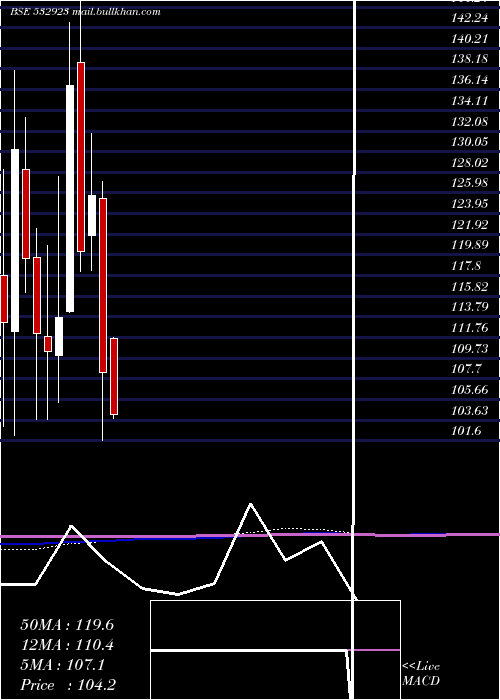Click the 115.82 price axis label
500x700 pixels.
click(x=469, y=287)
